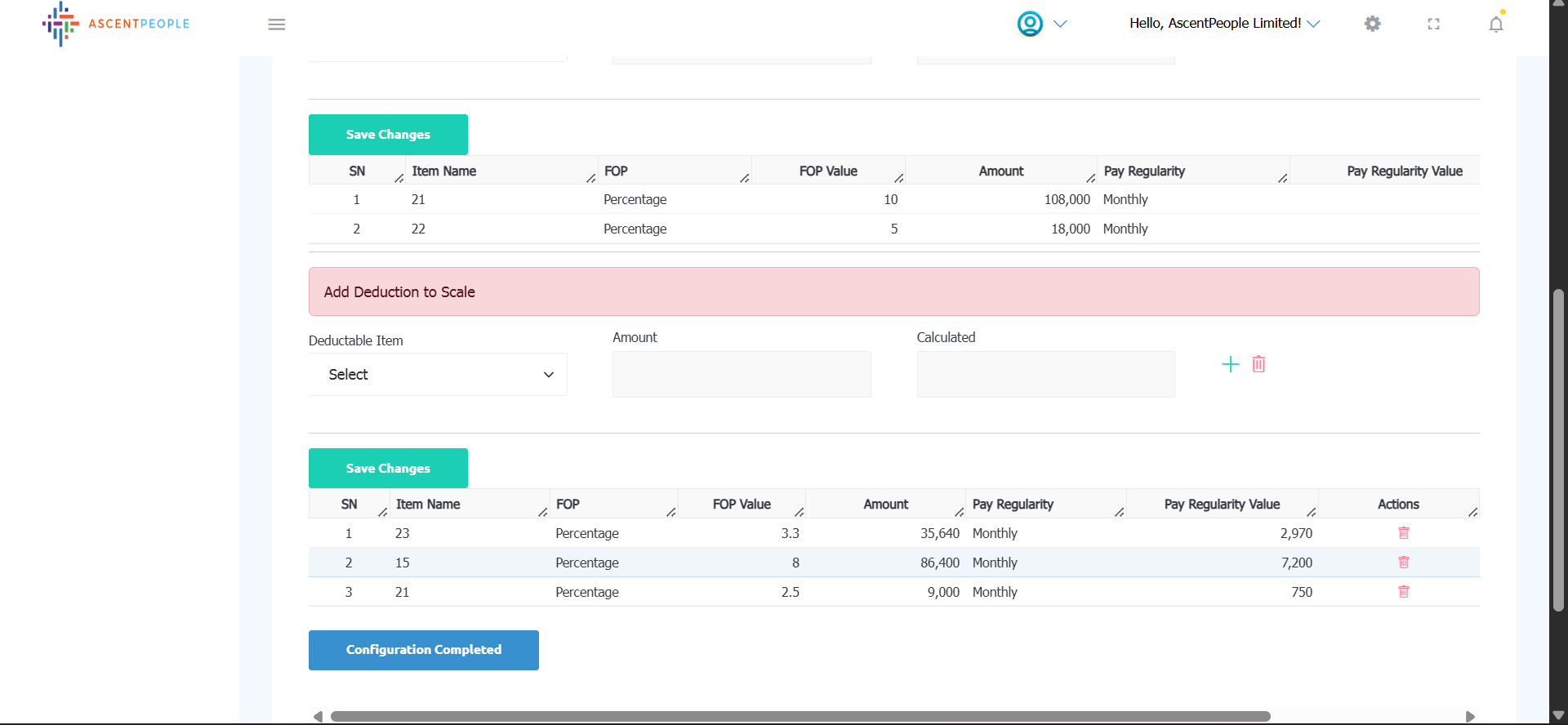This screenshot has width=1568, height=725.
Task: Delete deduction row with item 23
Action: [1403, 533]
